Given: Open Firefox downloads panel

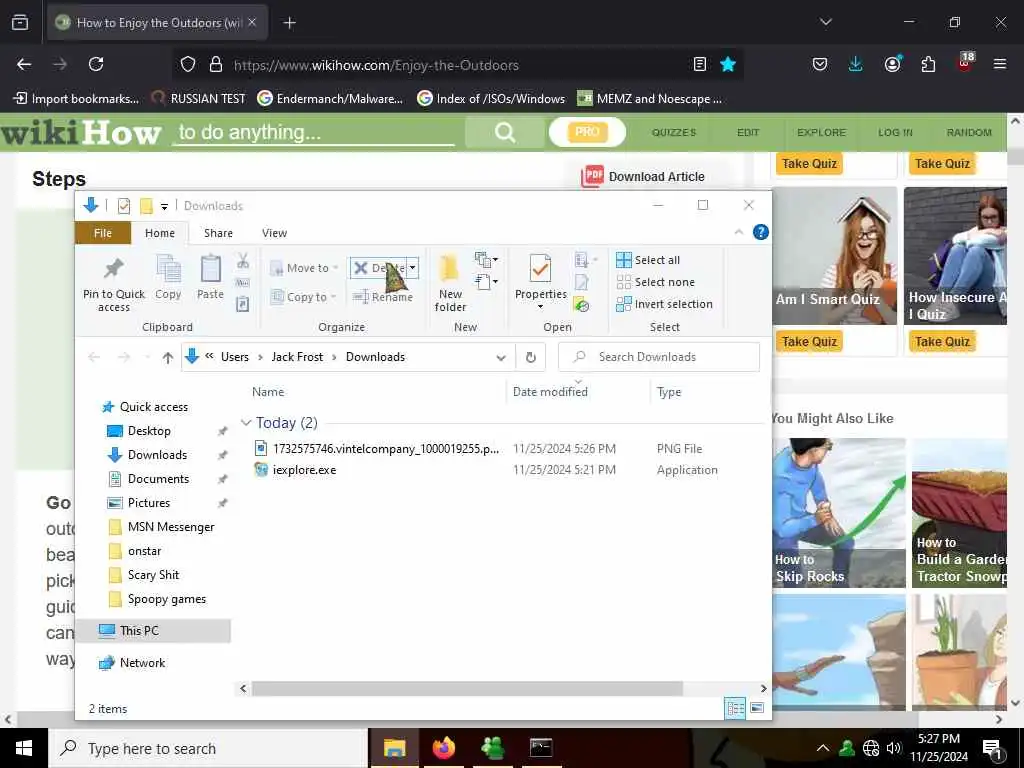Looking at the screenshot, I should 856,64.
